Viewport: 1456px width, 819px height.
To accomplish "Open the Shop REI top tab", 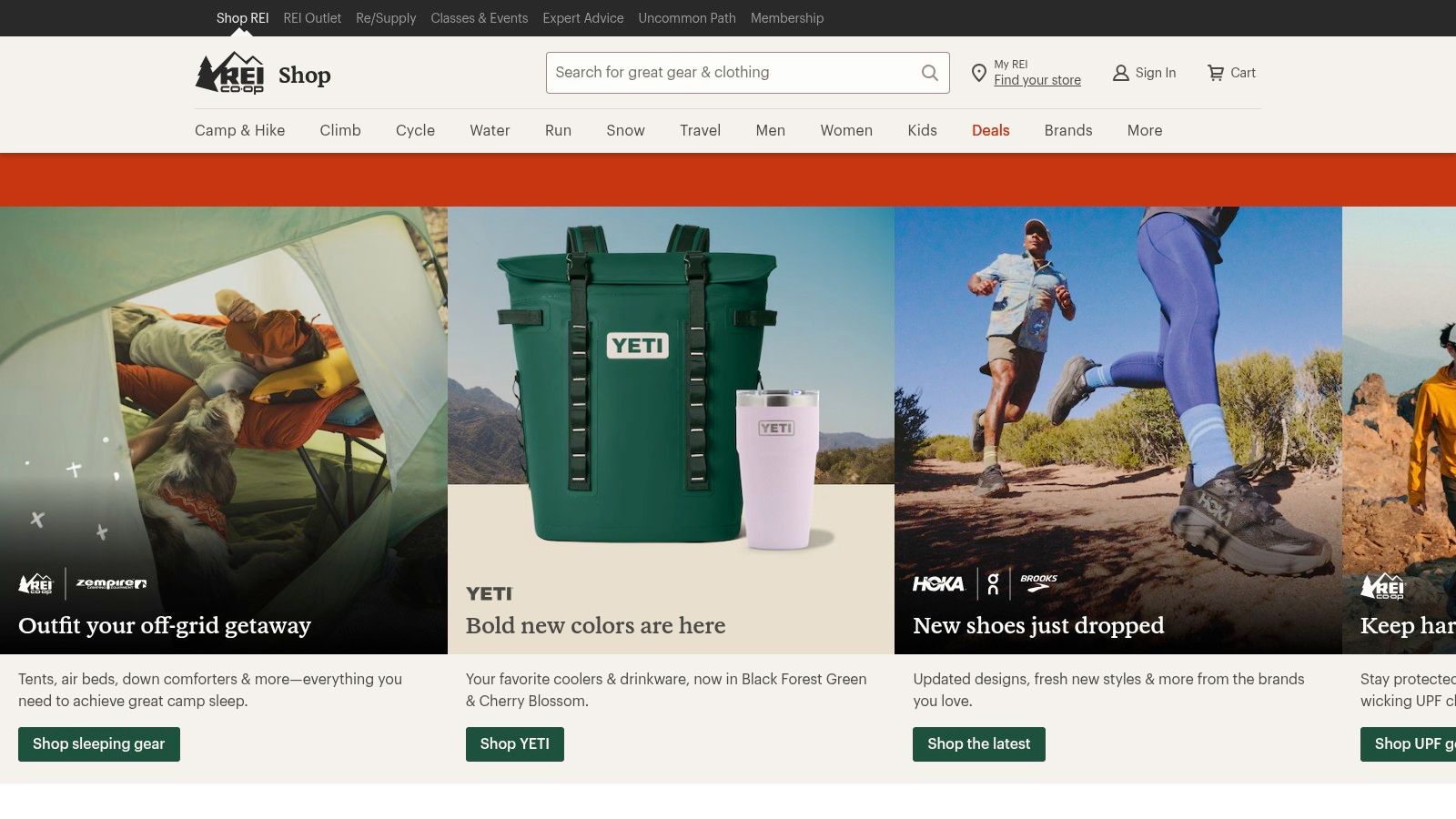I will tap(242, 18).
